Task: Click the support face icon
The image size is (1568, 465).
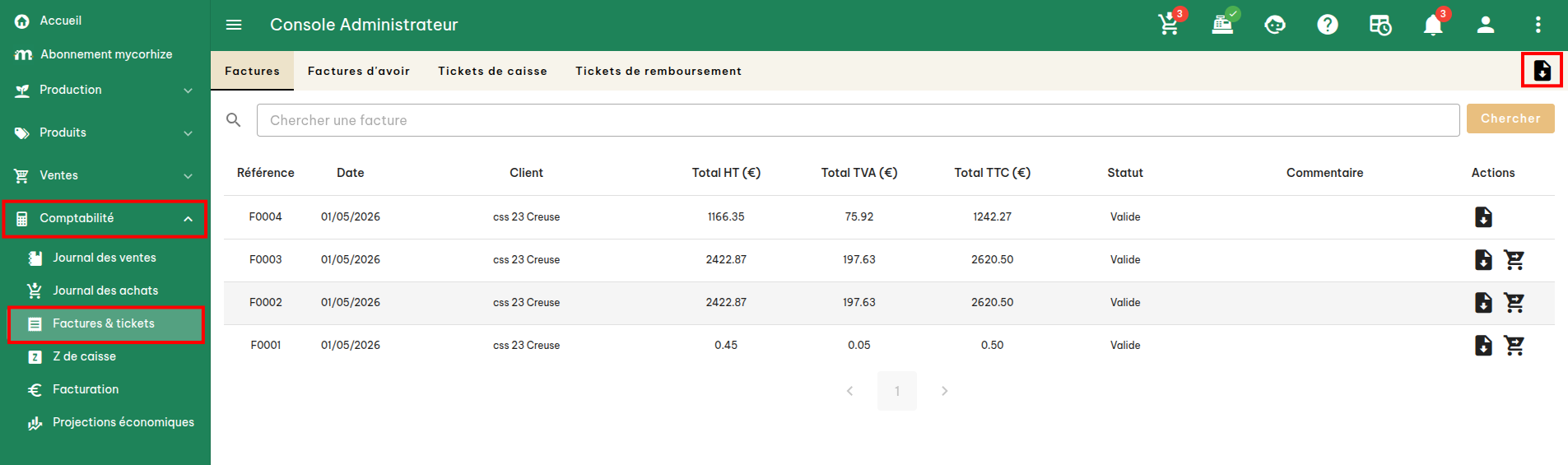Action: pos(1275,25)
